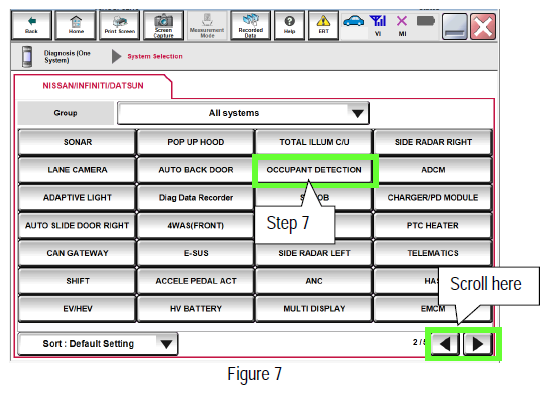Open the Help question mark icon
Screen dimensions: 549x394
pos(290,25)
